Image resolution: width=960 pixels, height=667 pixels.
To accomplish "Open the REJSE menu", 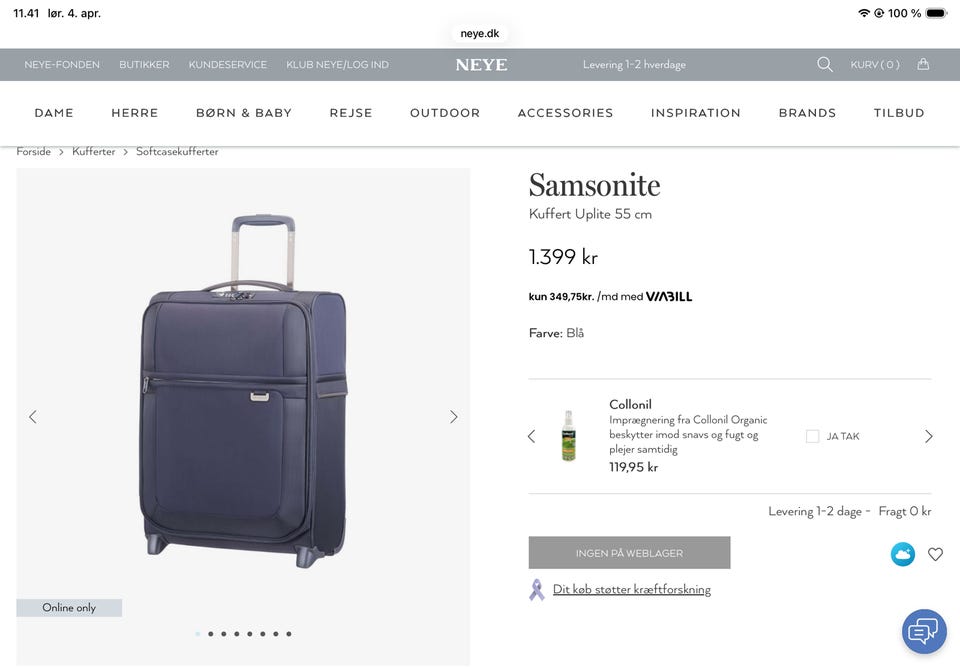I will pos(351,113).
